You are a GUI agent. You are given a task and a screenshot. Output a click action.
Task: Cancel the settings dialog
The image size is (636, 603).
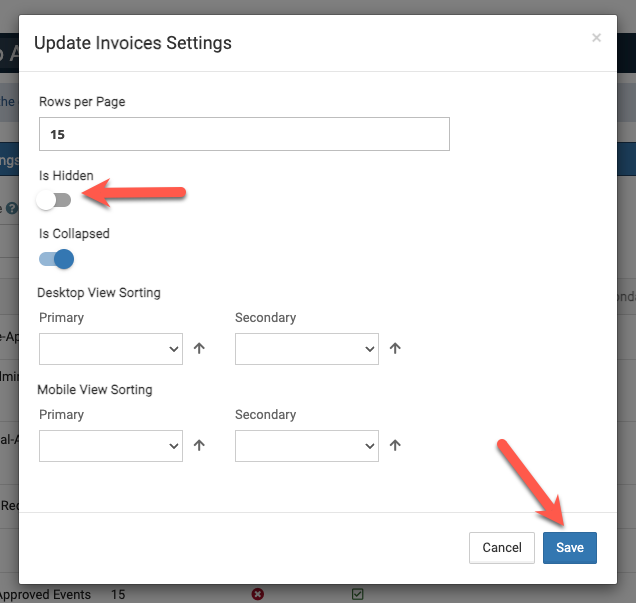pyautogui.click(x=502, y=547)
